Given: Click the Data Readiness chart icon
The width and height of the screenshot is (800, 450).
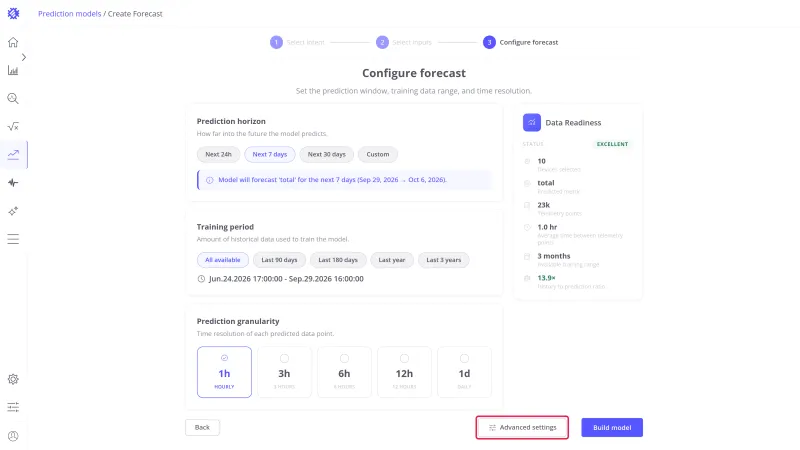Looking at the screenshot, I should 532,122.
